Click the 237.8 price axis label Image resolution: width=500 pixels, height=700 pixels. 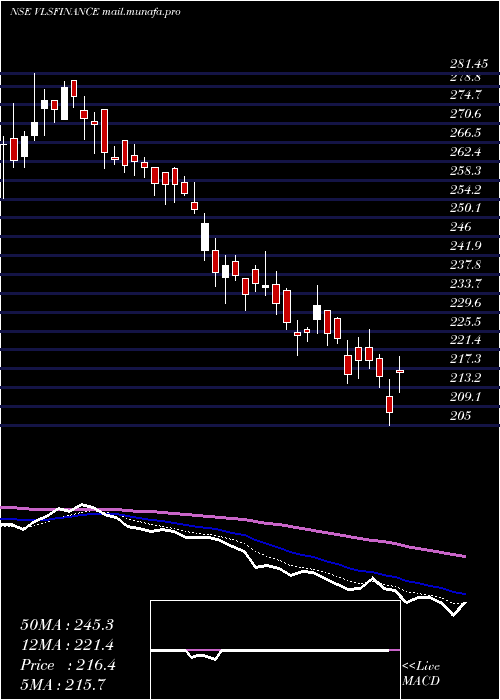(466, 265)
